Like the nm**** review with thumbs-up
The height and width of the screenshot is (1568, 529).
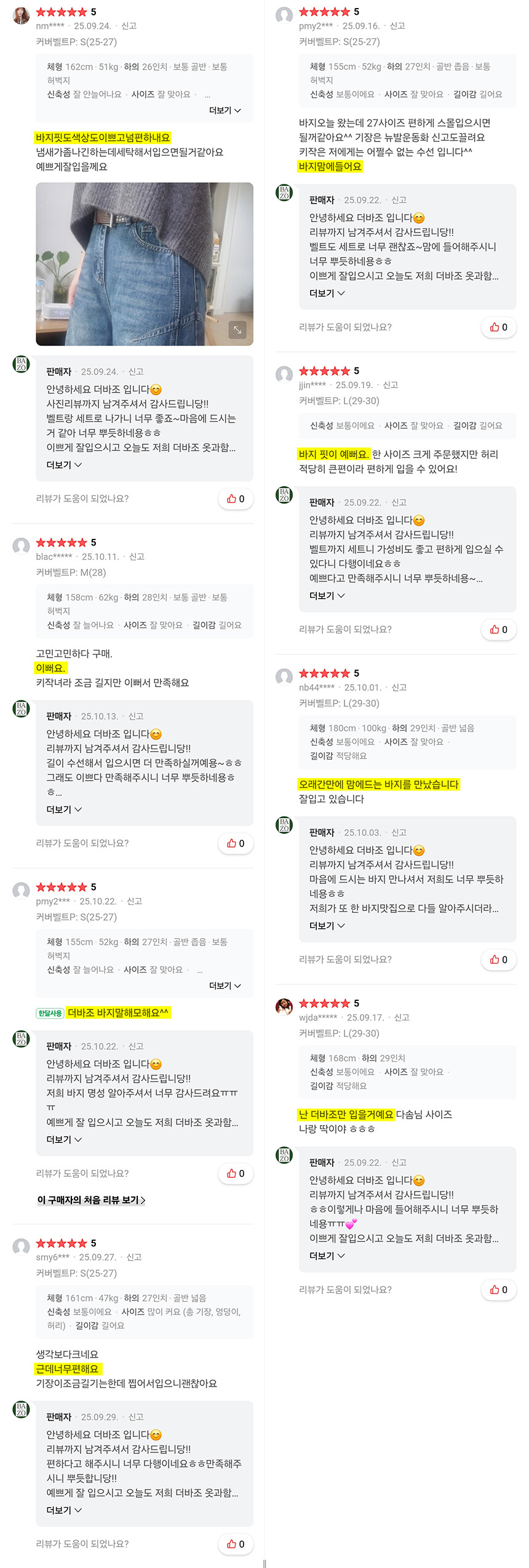(236, 499)
